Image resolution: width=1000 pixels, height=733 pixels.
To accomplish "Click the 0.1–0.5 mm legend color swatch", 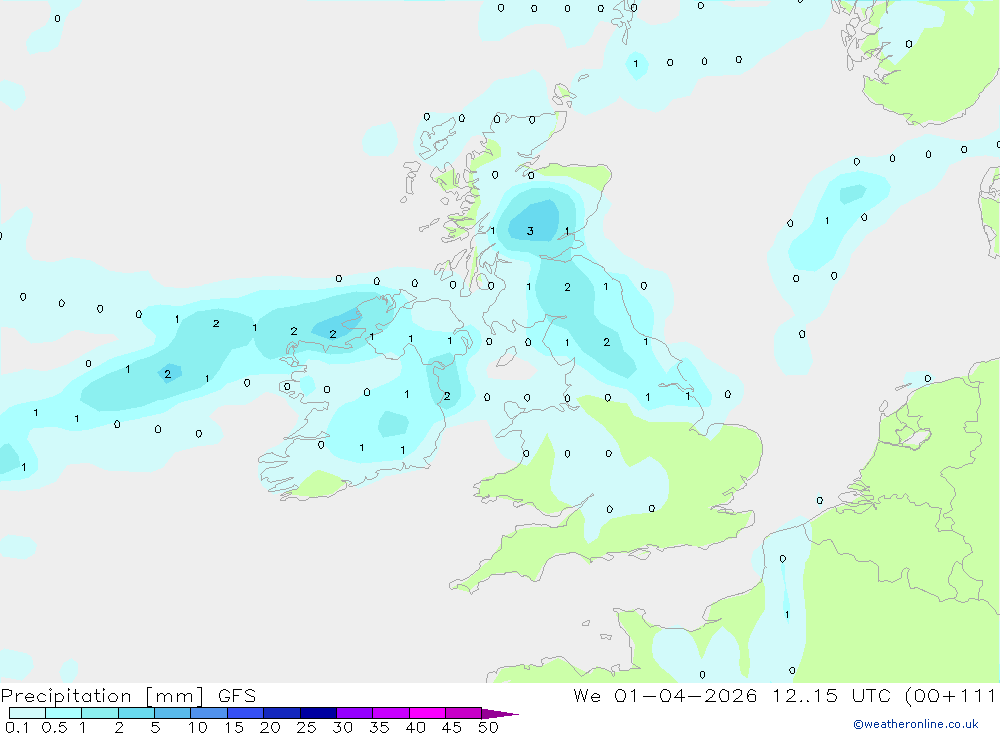I will point(27,713).
